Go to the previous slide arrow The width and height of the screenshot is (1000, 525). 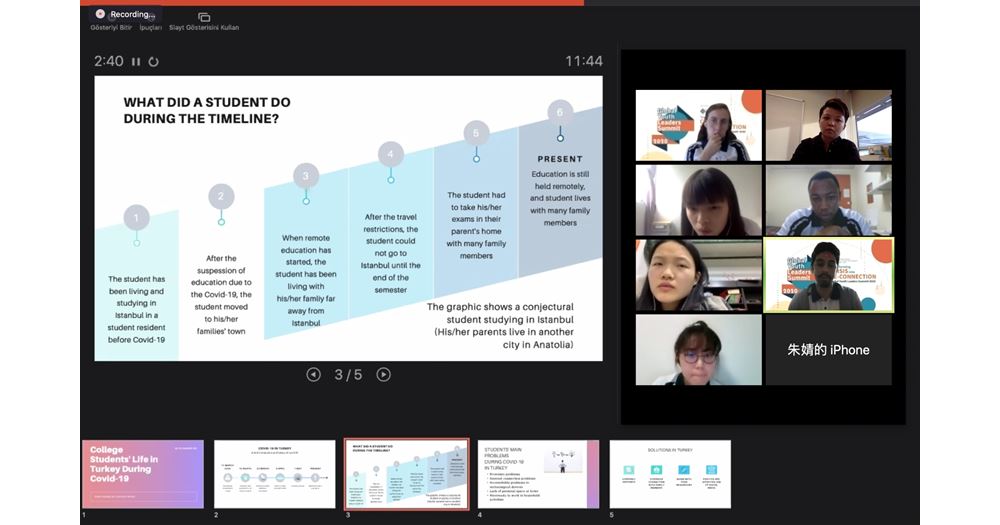tap(313, 374)
